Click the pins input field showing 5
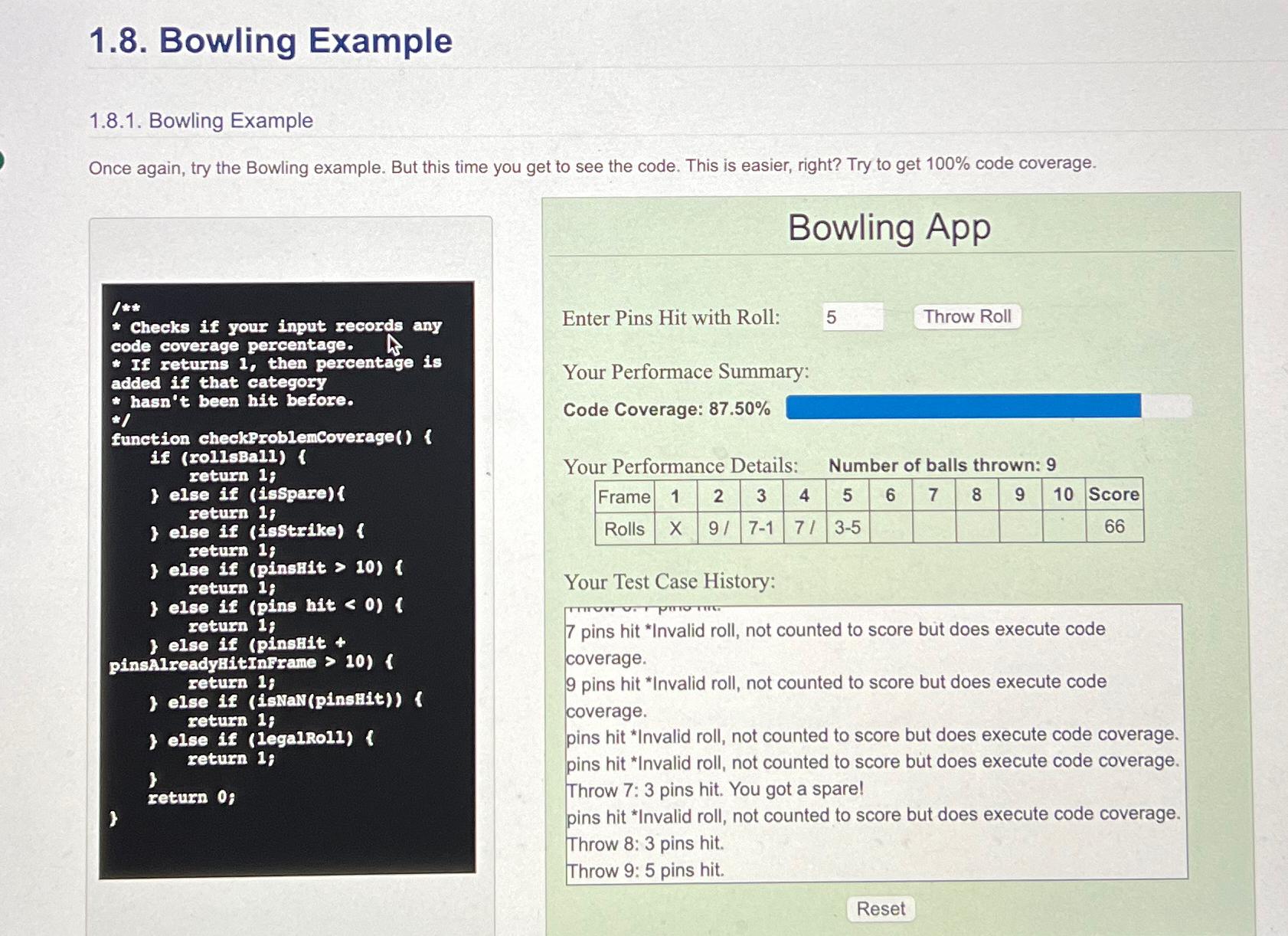Screen dimensions: 1288x936 [852, 317]
